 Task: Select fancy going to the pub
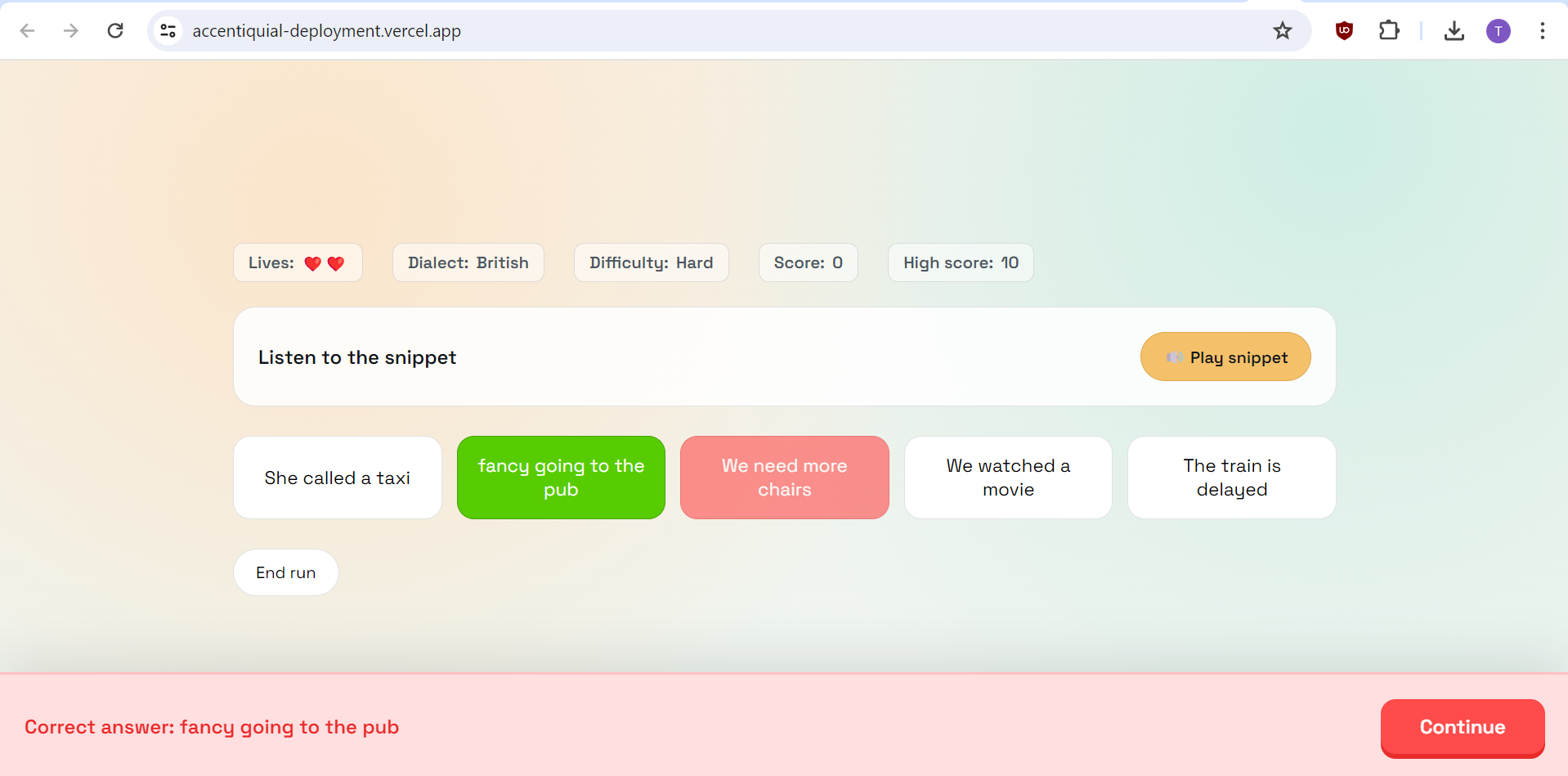click(x=561, y=478)
